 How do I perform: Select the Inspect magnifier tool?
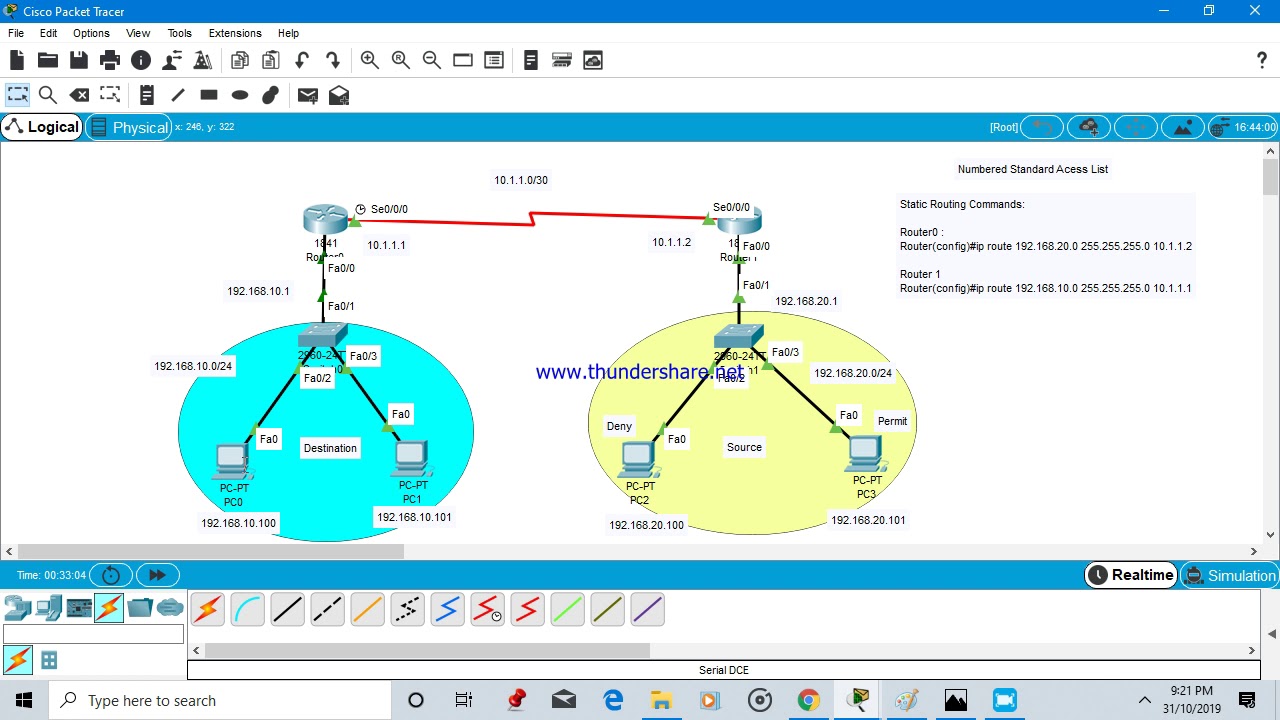(47, 95)
